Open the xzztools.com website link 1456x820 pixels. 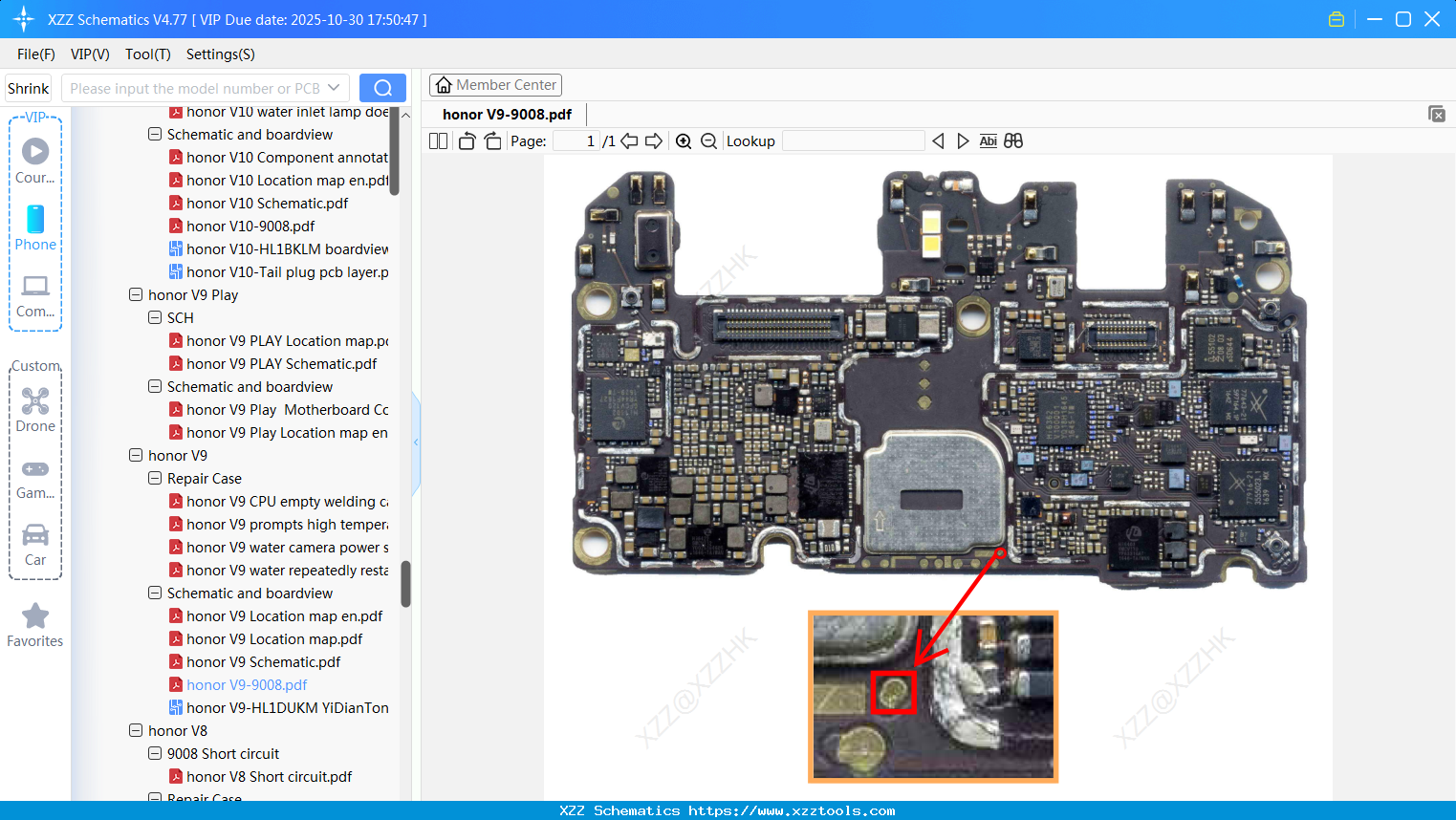pos(793,810)
